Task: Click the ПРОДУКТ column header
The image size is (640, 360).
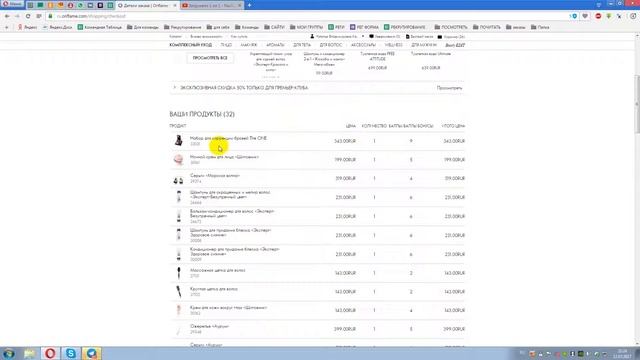Action: click(178, 126)
